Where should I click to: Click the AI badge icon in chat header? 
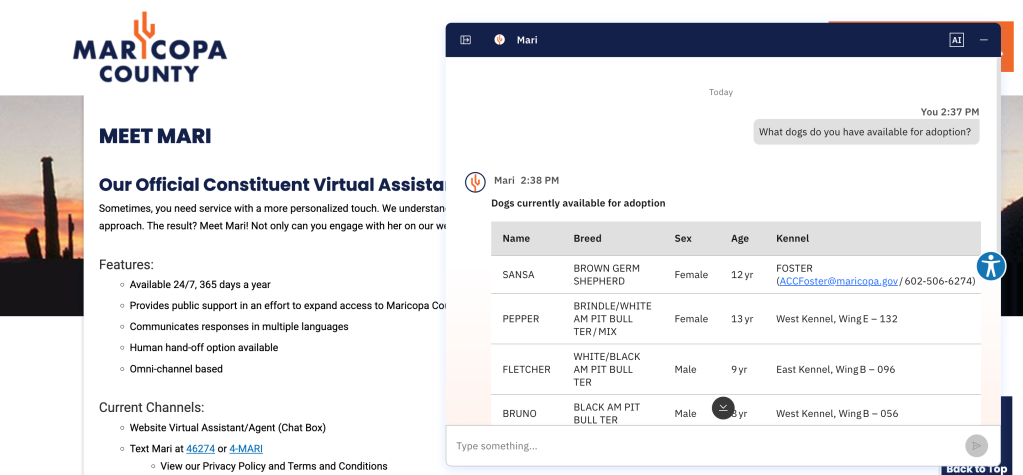click(x=956, y=40)
